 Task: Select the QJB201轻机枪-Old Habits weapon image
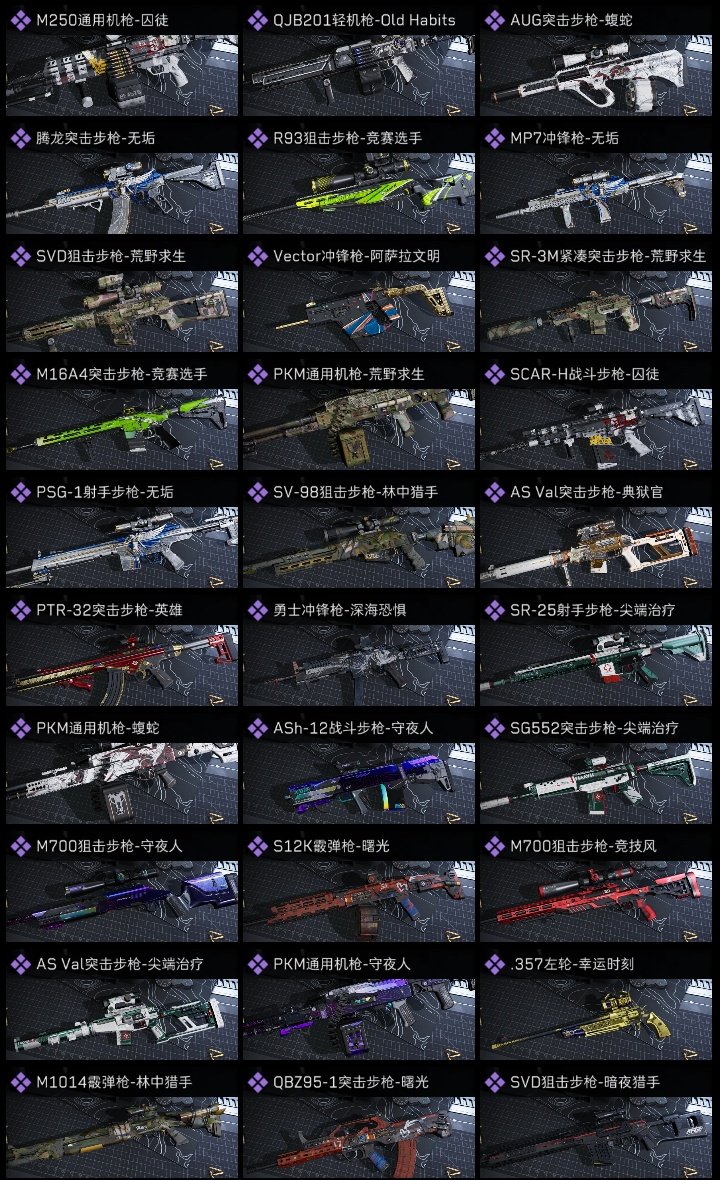point(359,75)
